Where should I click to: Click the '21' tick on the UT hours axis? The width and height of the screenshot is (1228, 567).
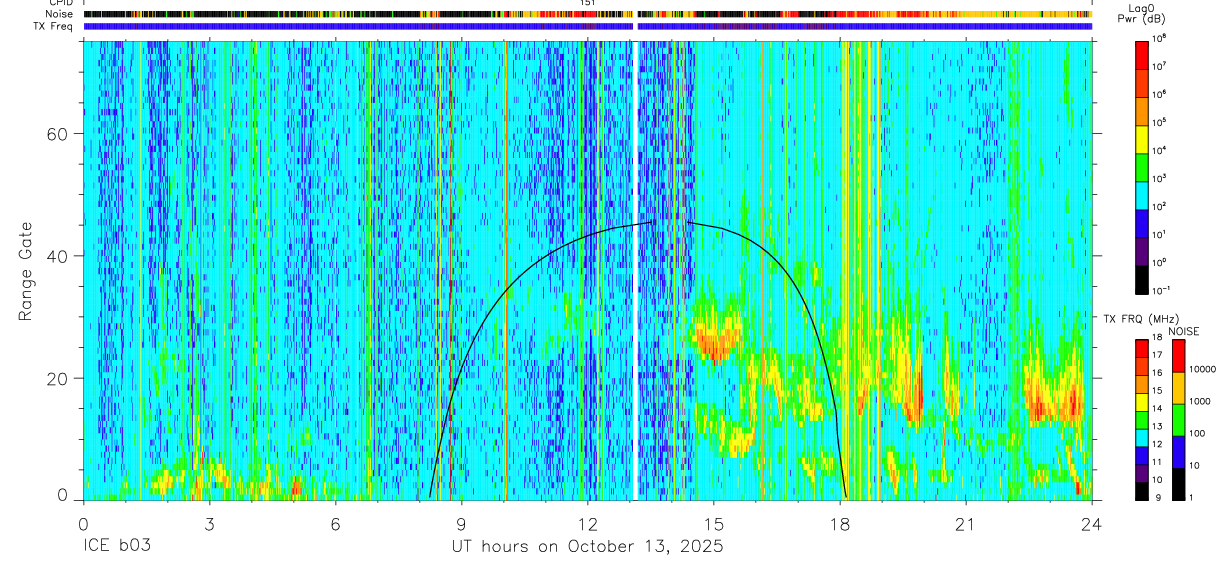(x=966, y=523)
